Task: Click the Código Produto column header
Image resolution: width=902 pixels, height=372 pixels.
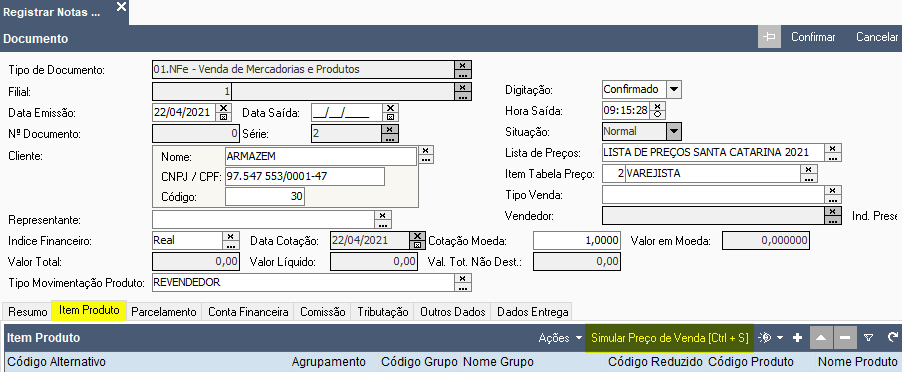Action: pyautogui.click(x=751, y=362)
